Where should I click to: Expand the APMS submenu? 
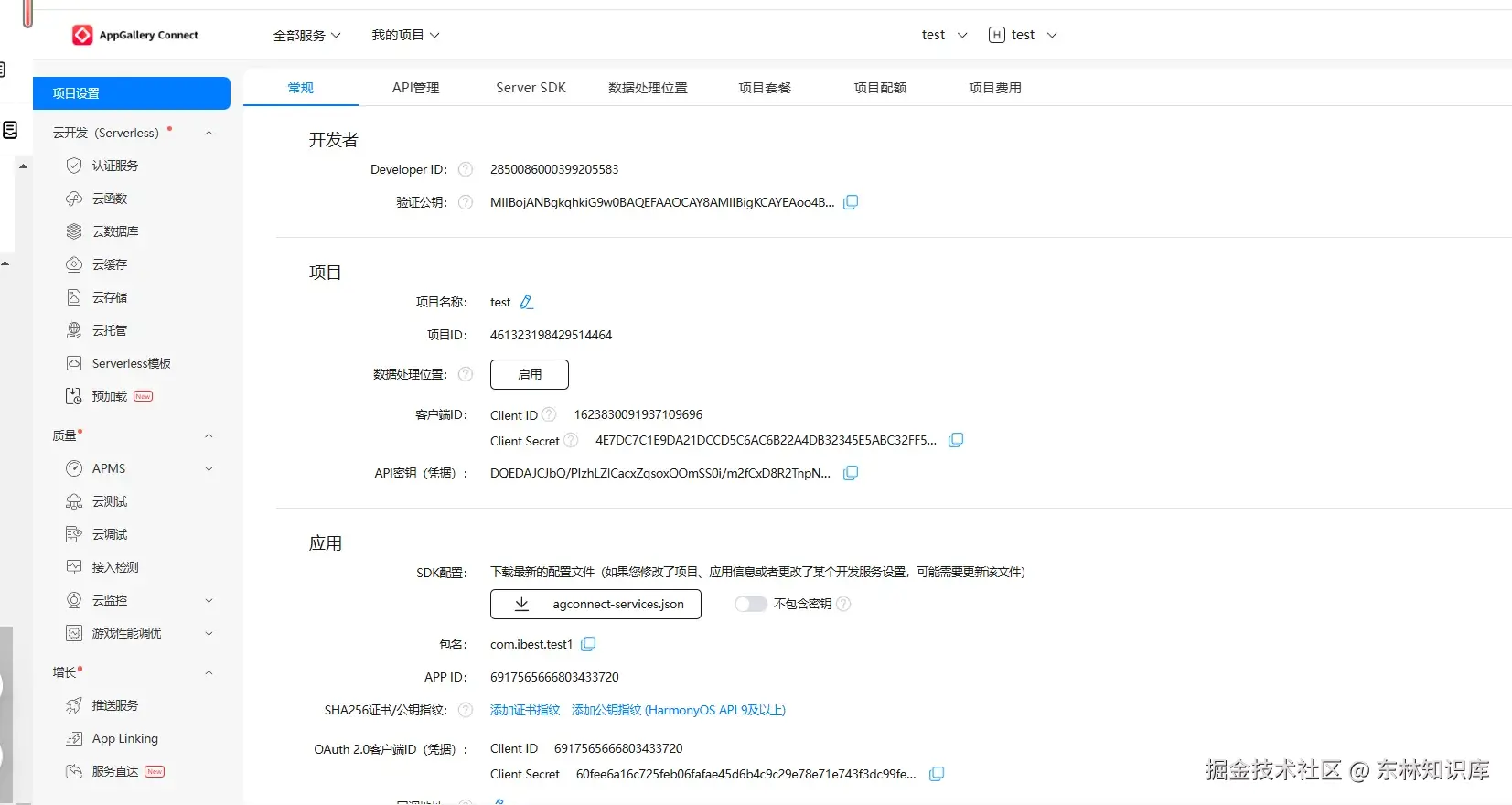click(209, 468)
